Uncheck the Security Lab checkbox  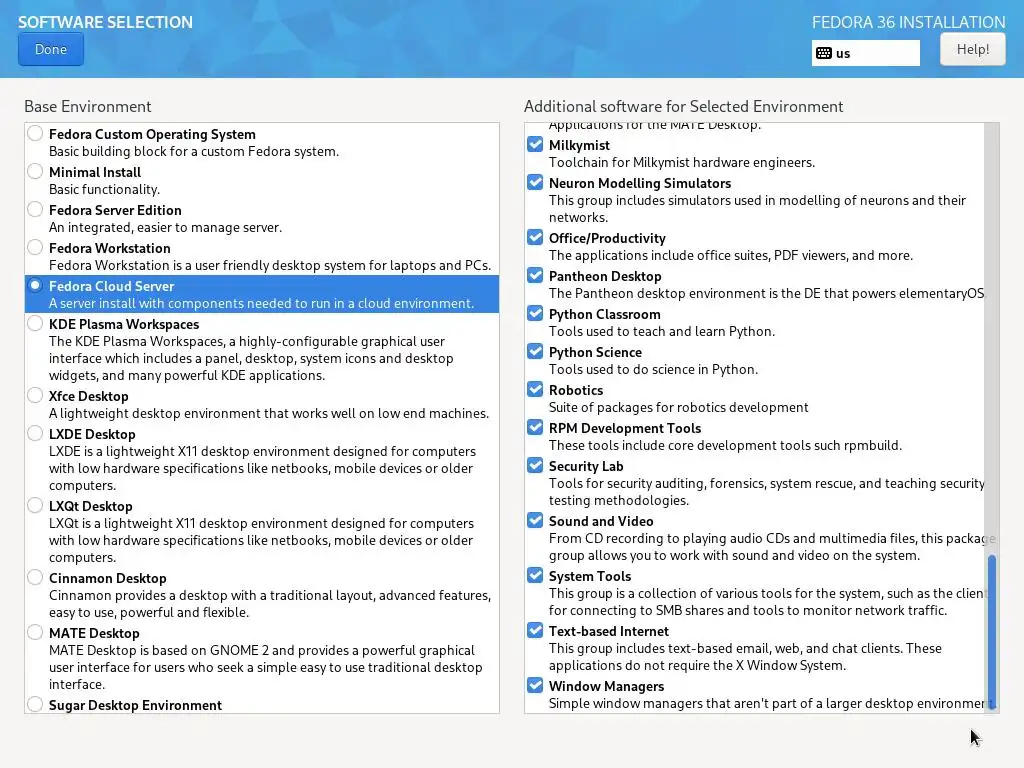[535, 465]
